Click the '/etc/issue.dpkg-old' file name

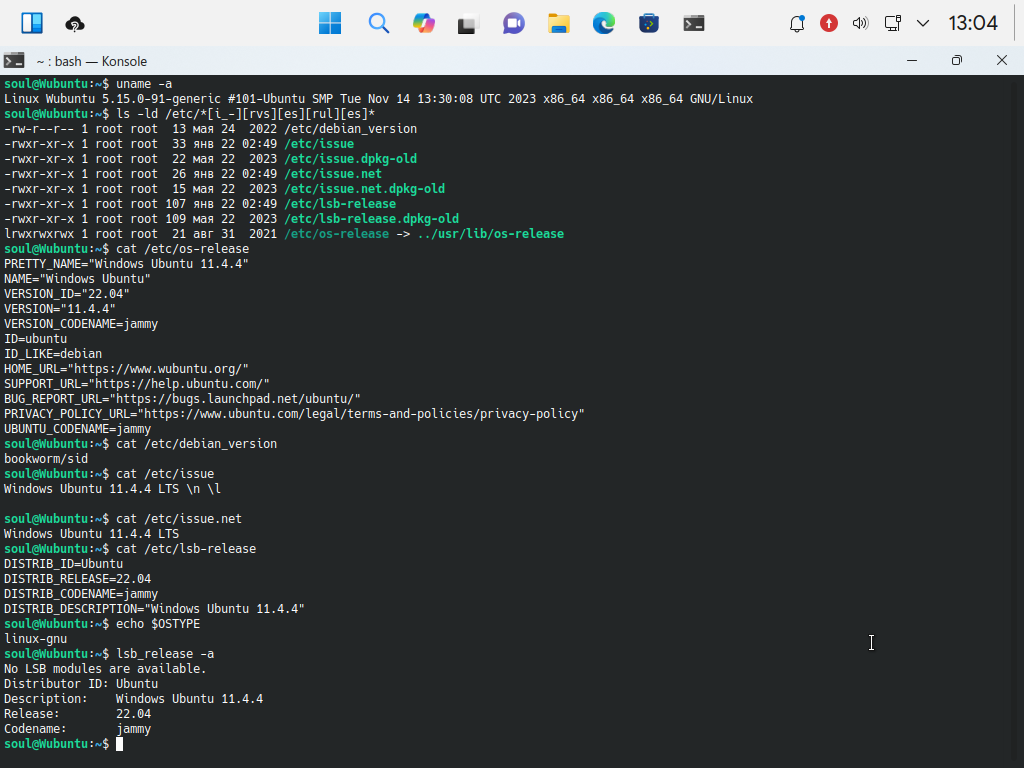point(351,159)
